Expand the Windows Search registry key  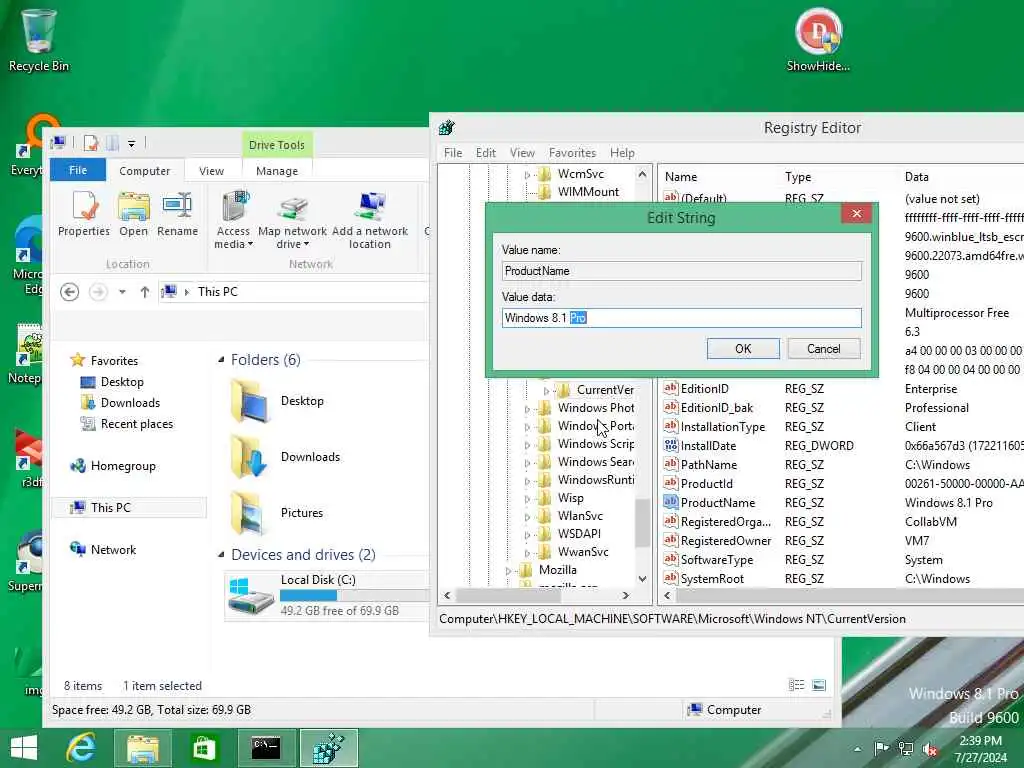tap(527, 462)
